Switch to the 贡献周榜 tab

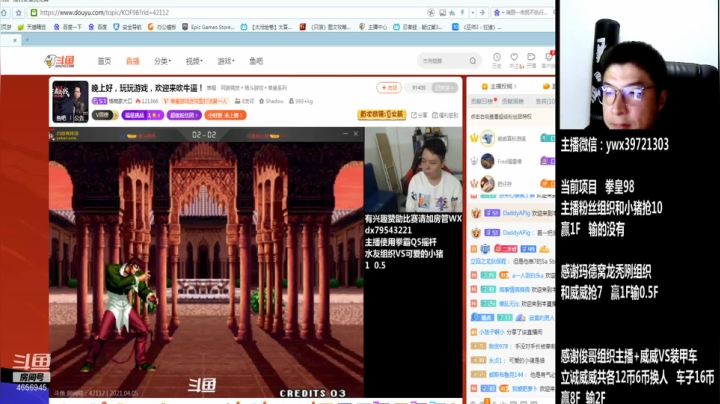512,101
